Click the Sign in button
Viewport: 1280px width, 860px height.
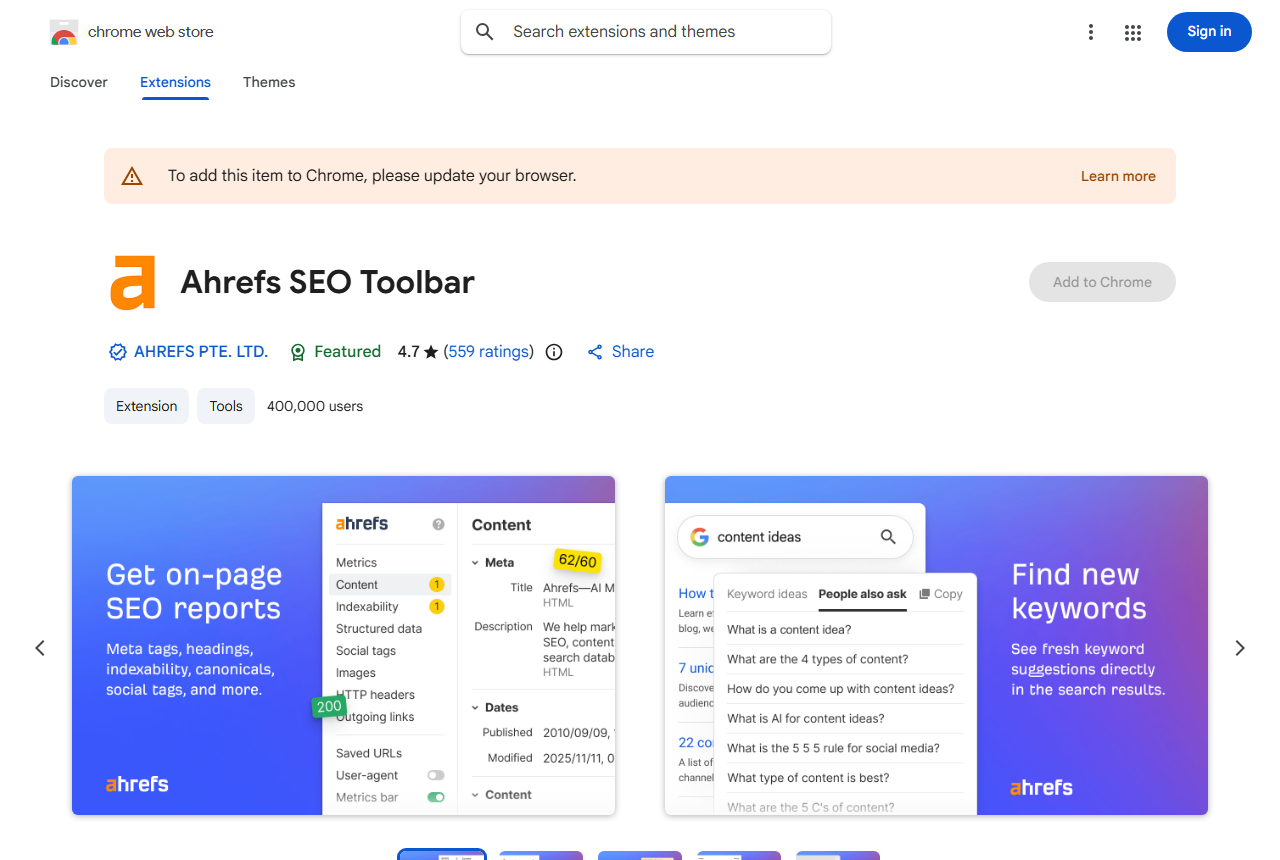click(x=1209, y=32)
